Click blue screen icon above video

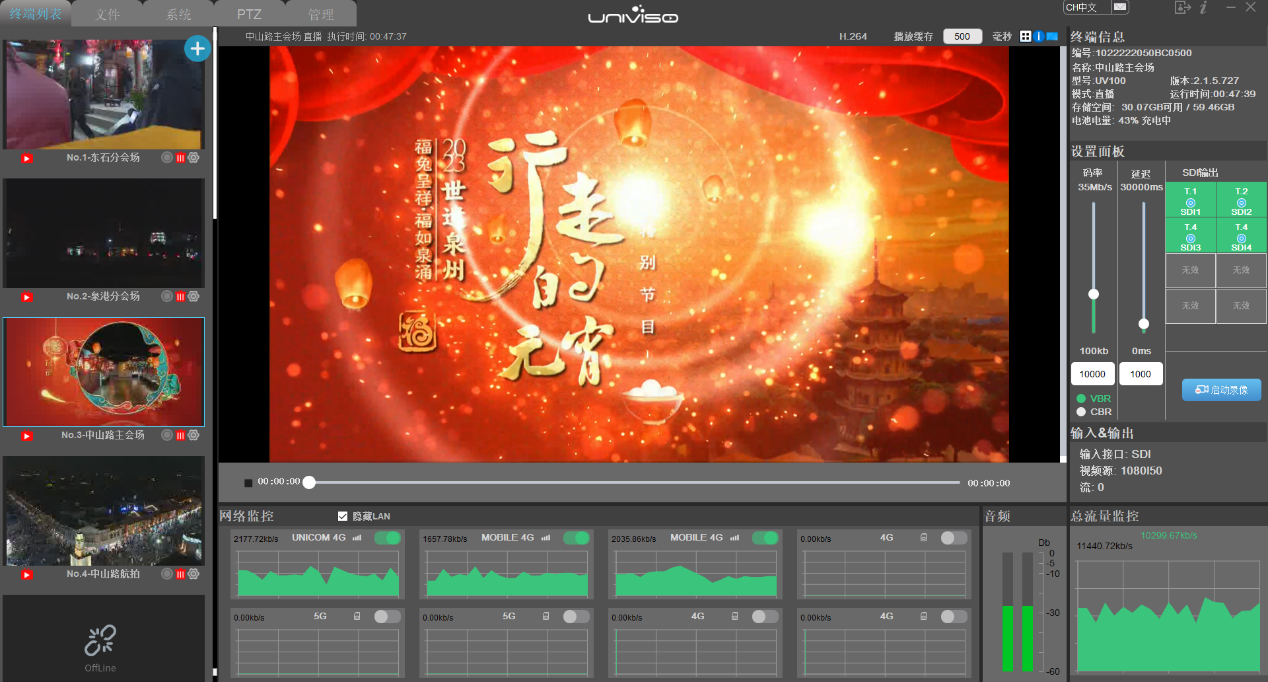(1052, 36)
